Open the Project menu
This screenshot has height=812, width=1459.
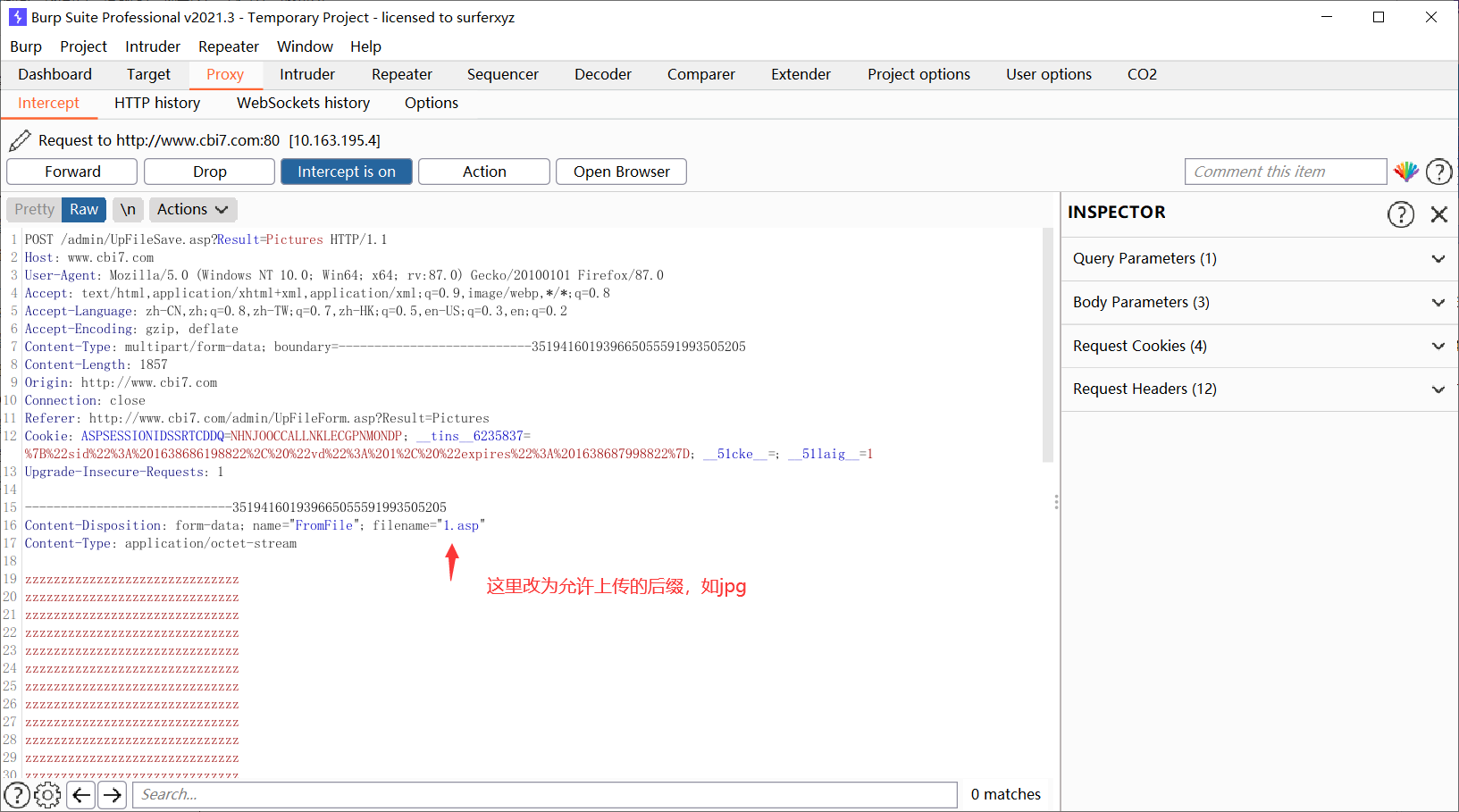pos(83,46)
